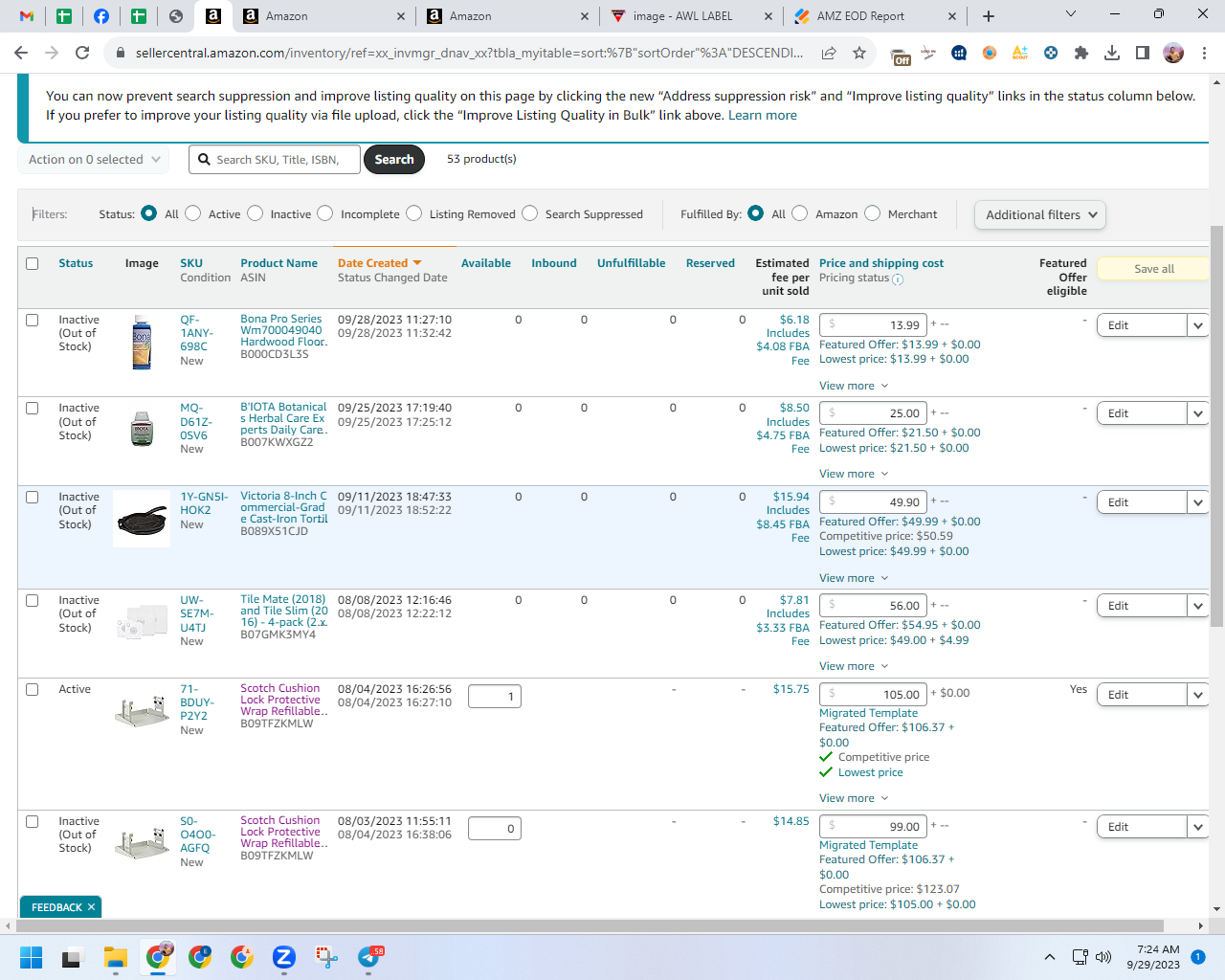Open the AMZScout 'A+' extension icon
The height and width of the screenshot is (980, 1225).
[1020, 53]
